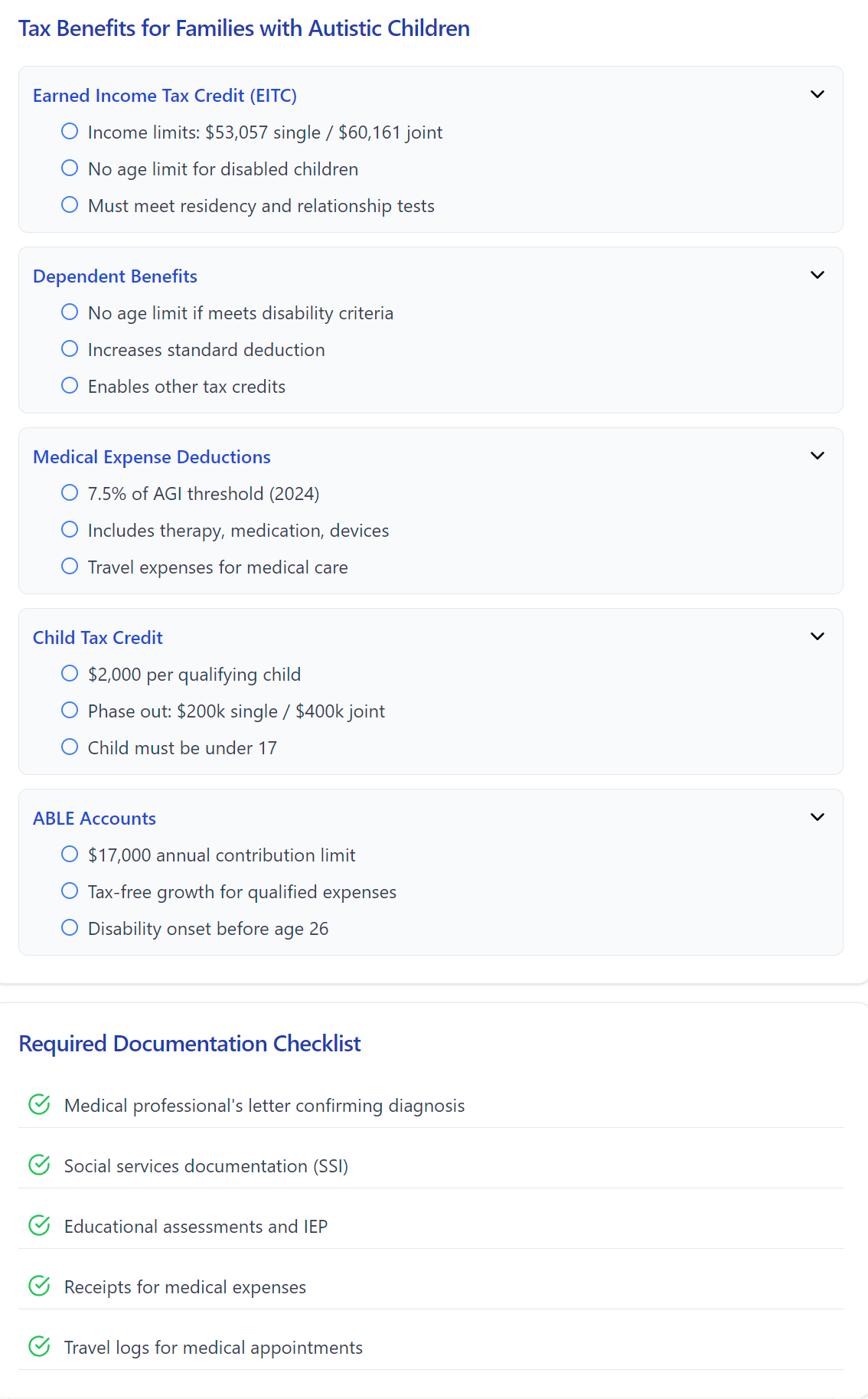Collapse the ABLE Accounts section
The width and height of the screenshot is (868, 1399).
[x=817, y=816]
